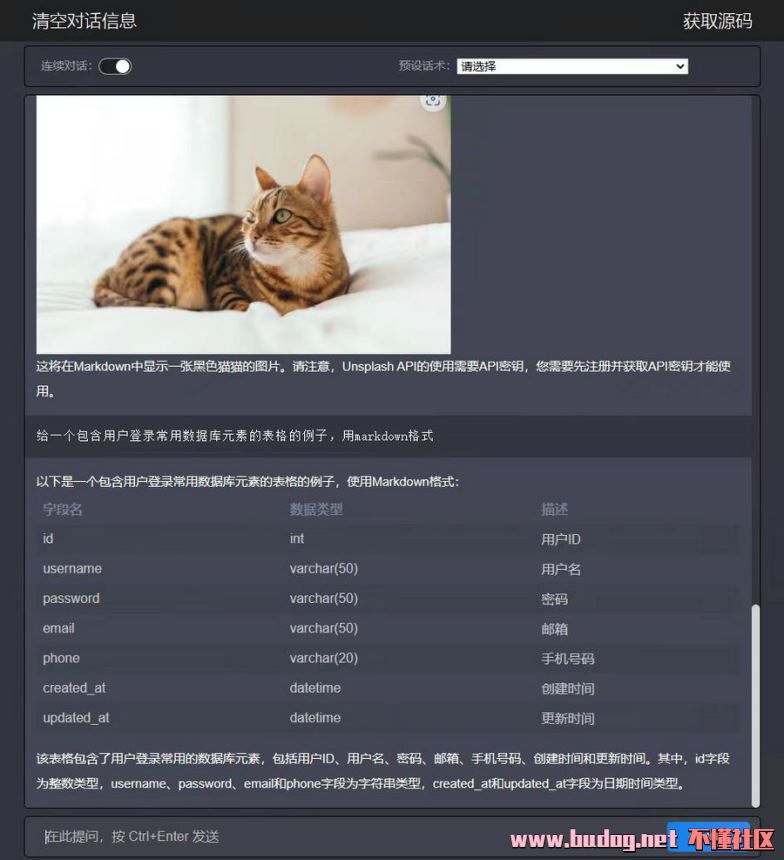Screen dimensions: 784x860
Task: Click varchar(50) in the email row
Action: coord(324,629)
